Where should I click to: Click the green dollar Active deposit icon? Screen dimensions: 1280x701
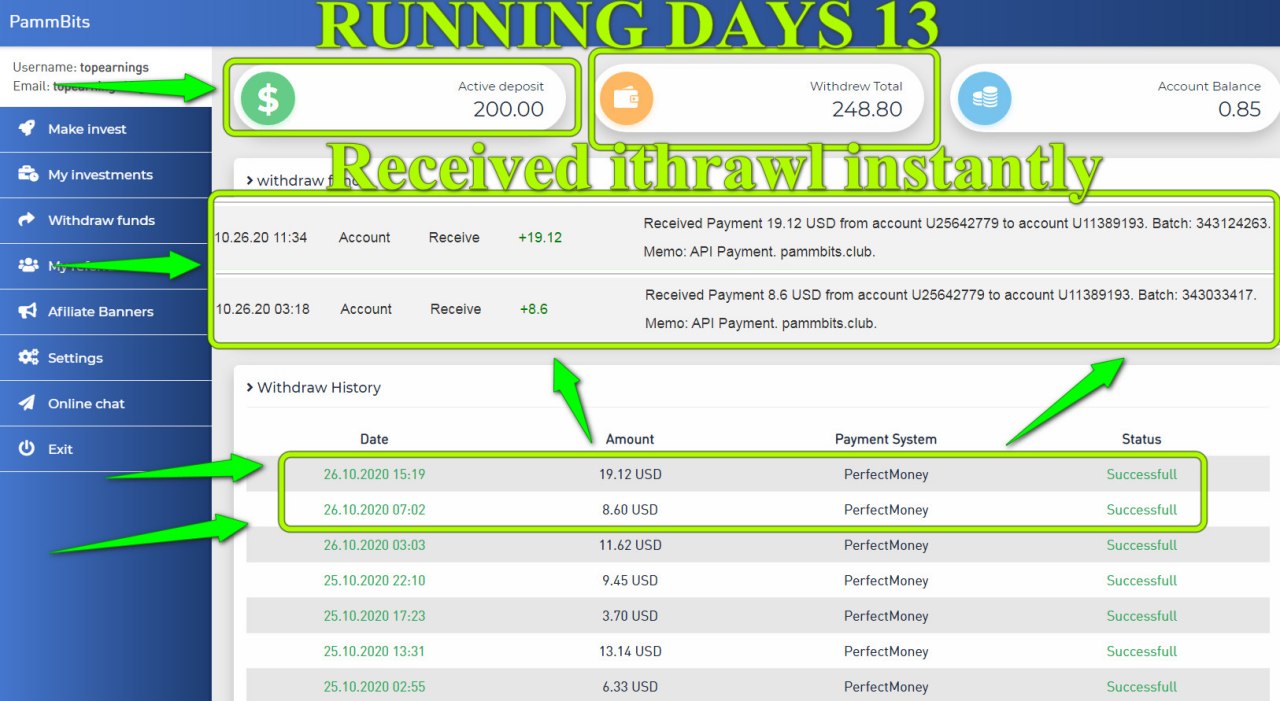pyautogui.click(x=267, y=98)
